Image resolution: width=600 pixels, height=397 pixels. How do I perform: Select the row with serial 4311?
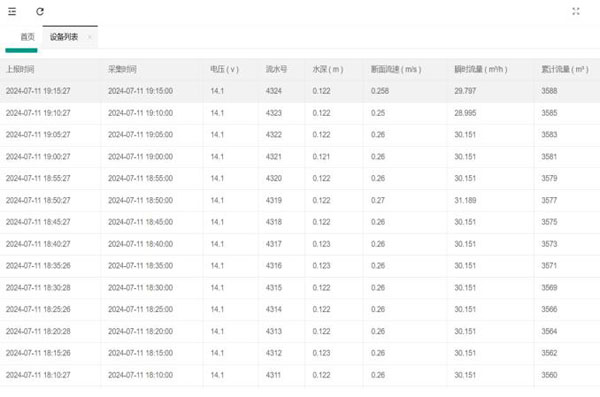coord(300,375)
